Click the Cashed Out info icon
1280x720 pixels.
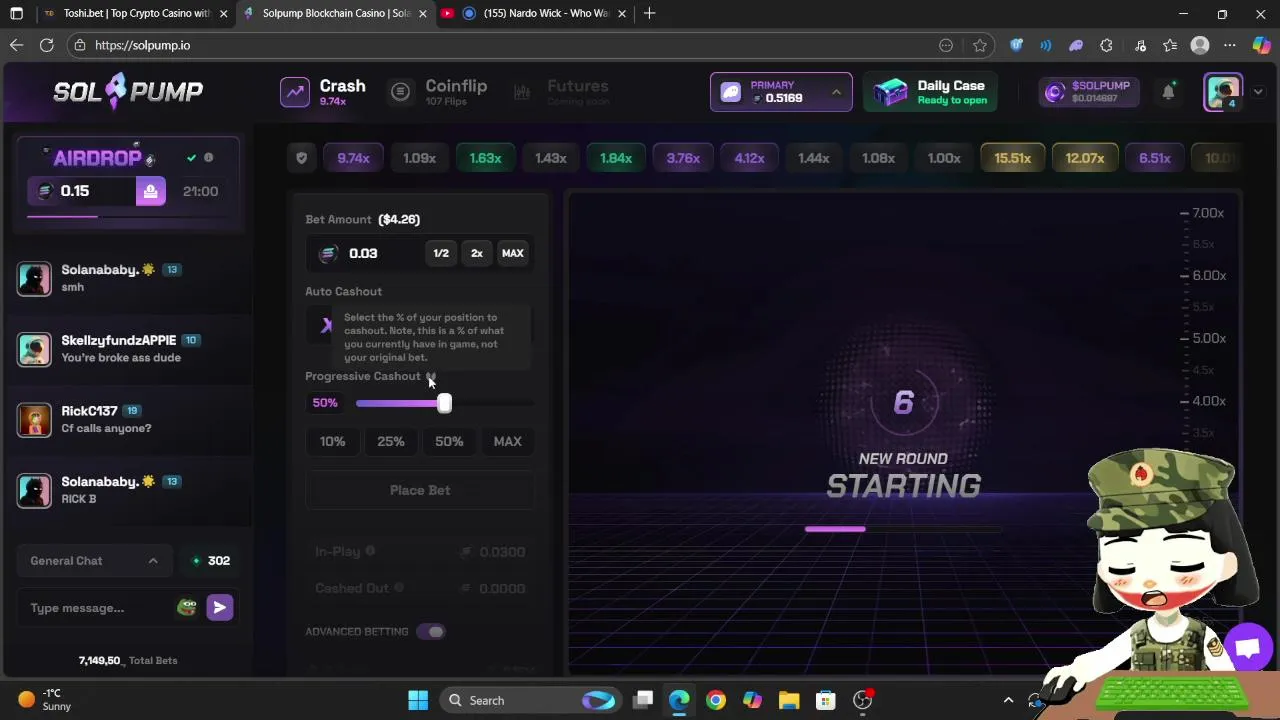[x=398, y=588]
